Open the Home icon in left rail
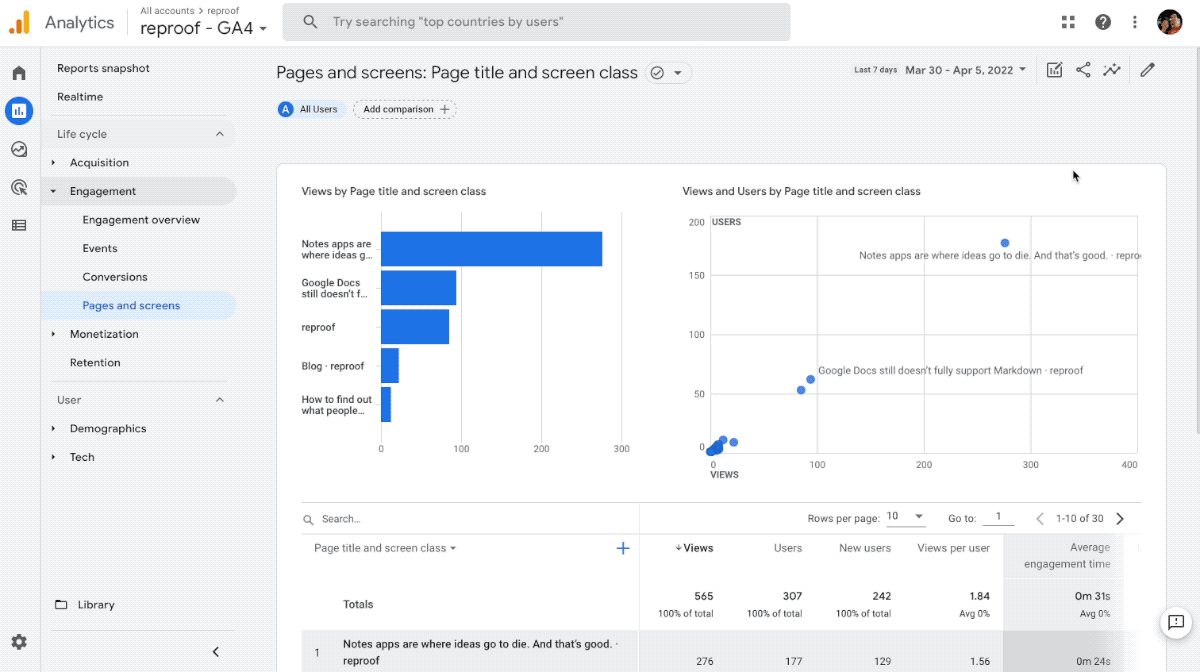The width and height of the screenshot is (1200, 672). (19, 73)
